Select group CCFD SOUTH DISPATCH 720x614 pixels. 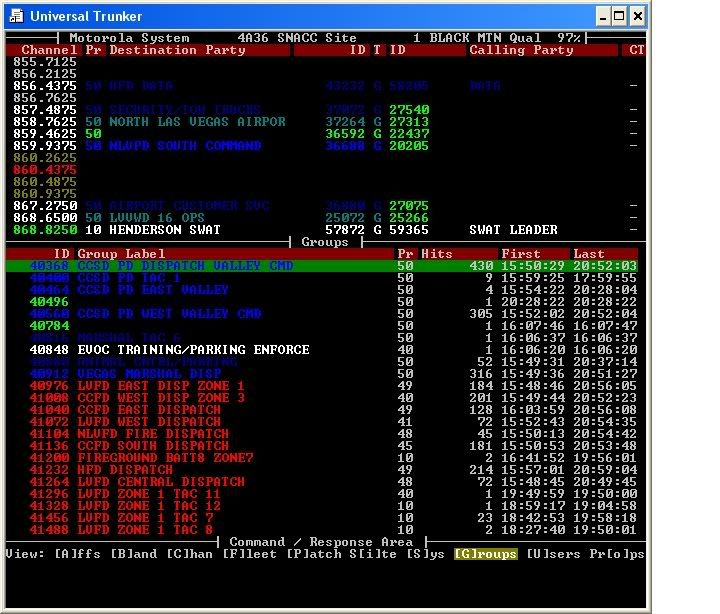(x=322, y=445)
